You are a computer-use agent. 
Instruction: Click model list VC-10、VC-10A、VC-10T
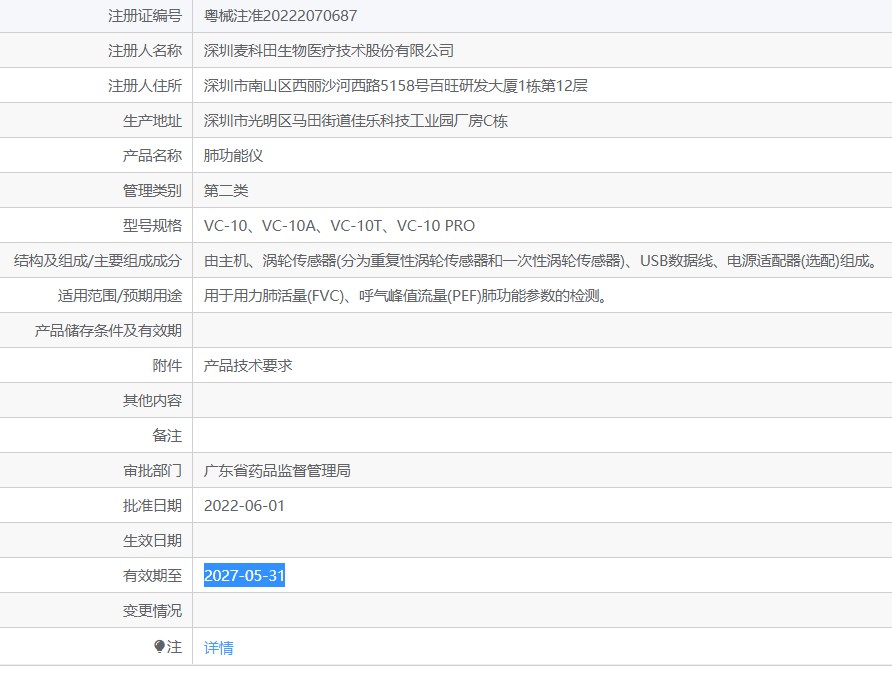pyautogui.click(x=293, y=226)
